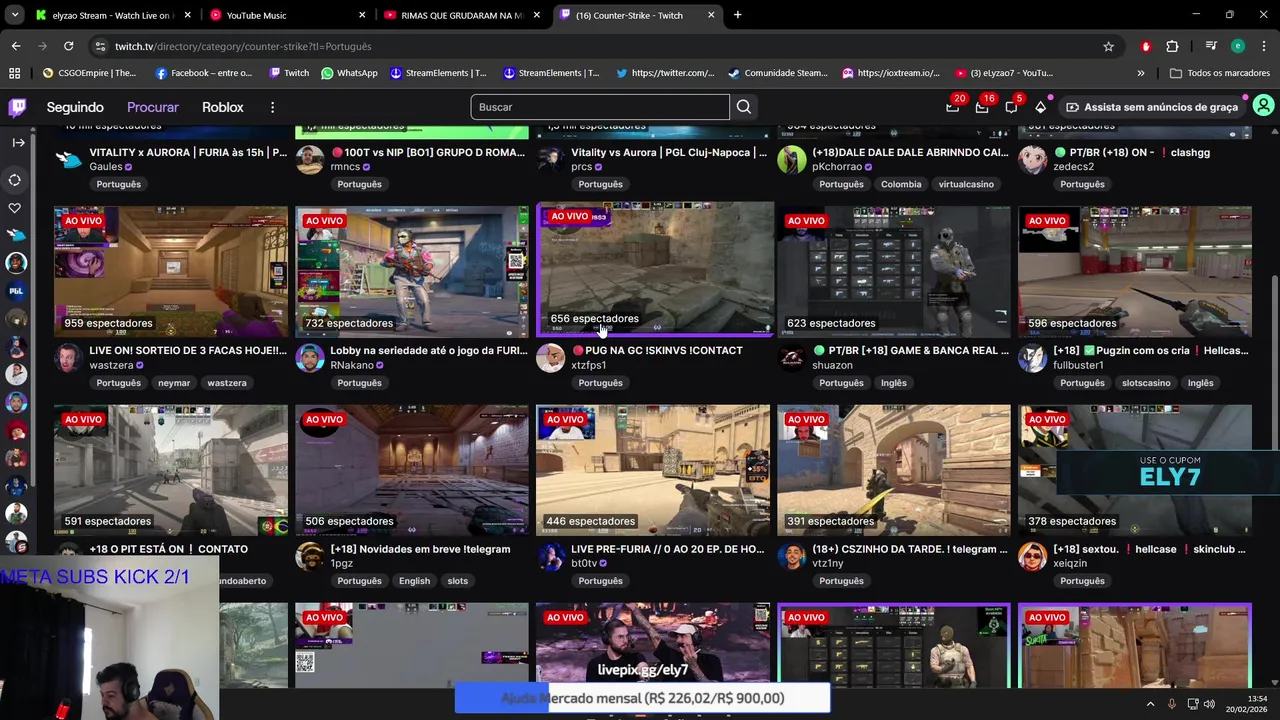This screenshot has height=720, width=1280.
Task: Switch to elyzao Stream Kick browser tab
Action: click(x=112, y=15)
